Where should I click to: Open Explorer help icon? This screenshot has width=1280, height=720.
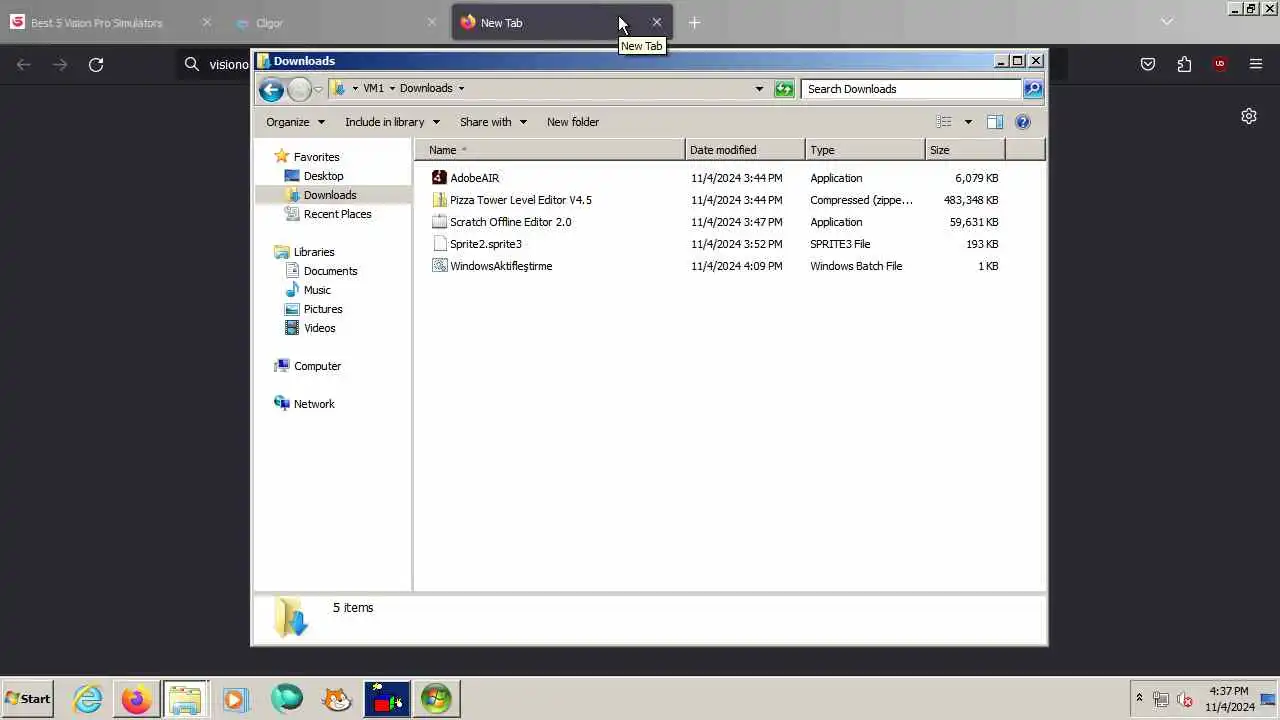1022,122
